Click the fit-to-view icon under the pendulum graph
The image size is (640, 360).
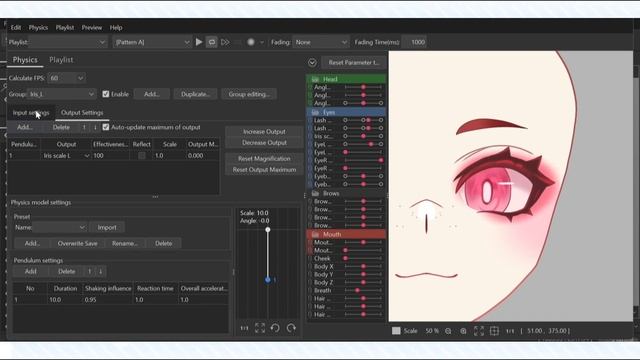(260, 328)
